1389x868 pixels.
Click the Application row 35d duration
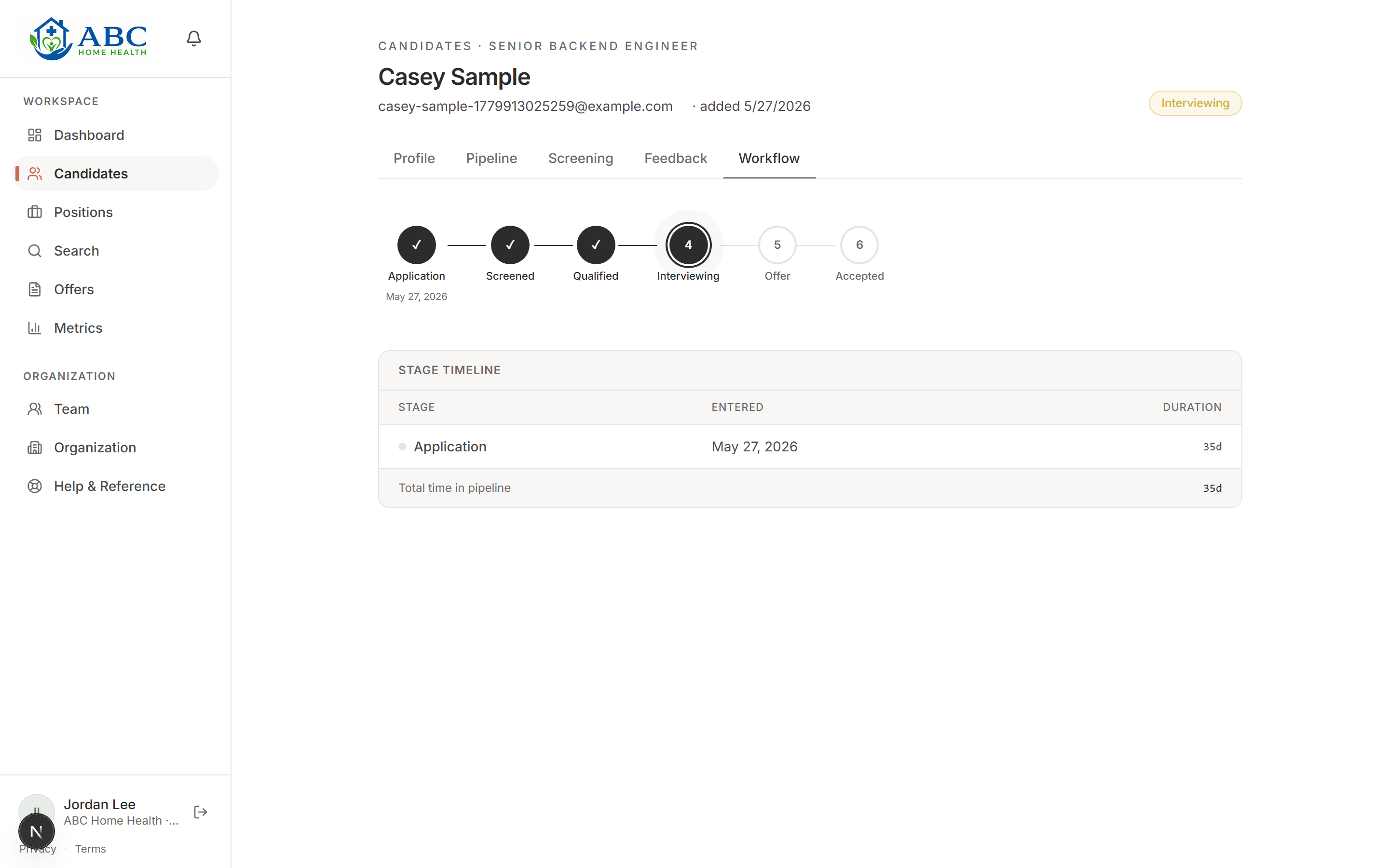[x=1212, y=447]
